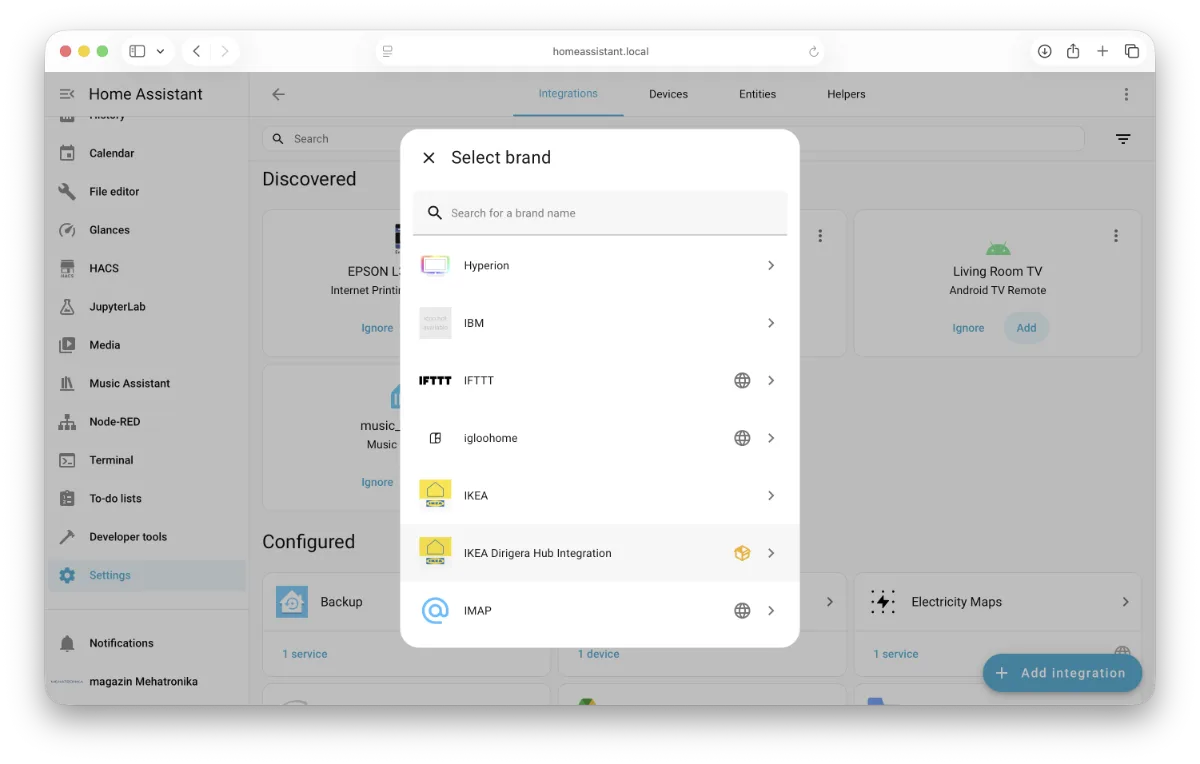Toggle the Safari sidebar button

[138, 51]
